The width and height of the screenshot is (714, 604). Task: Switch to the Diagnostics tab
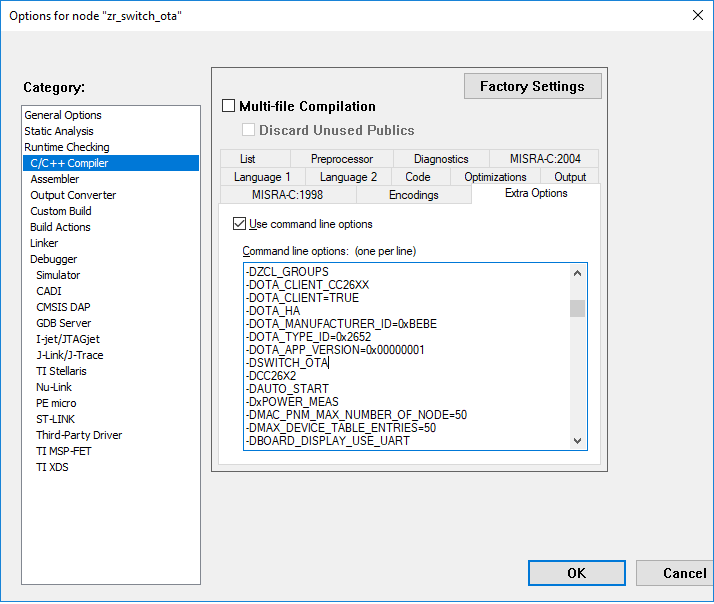pyautogui.click(x=440, y=159)
